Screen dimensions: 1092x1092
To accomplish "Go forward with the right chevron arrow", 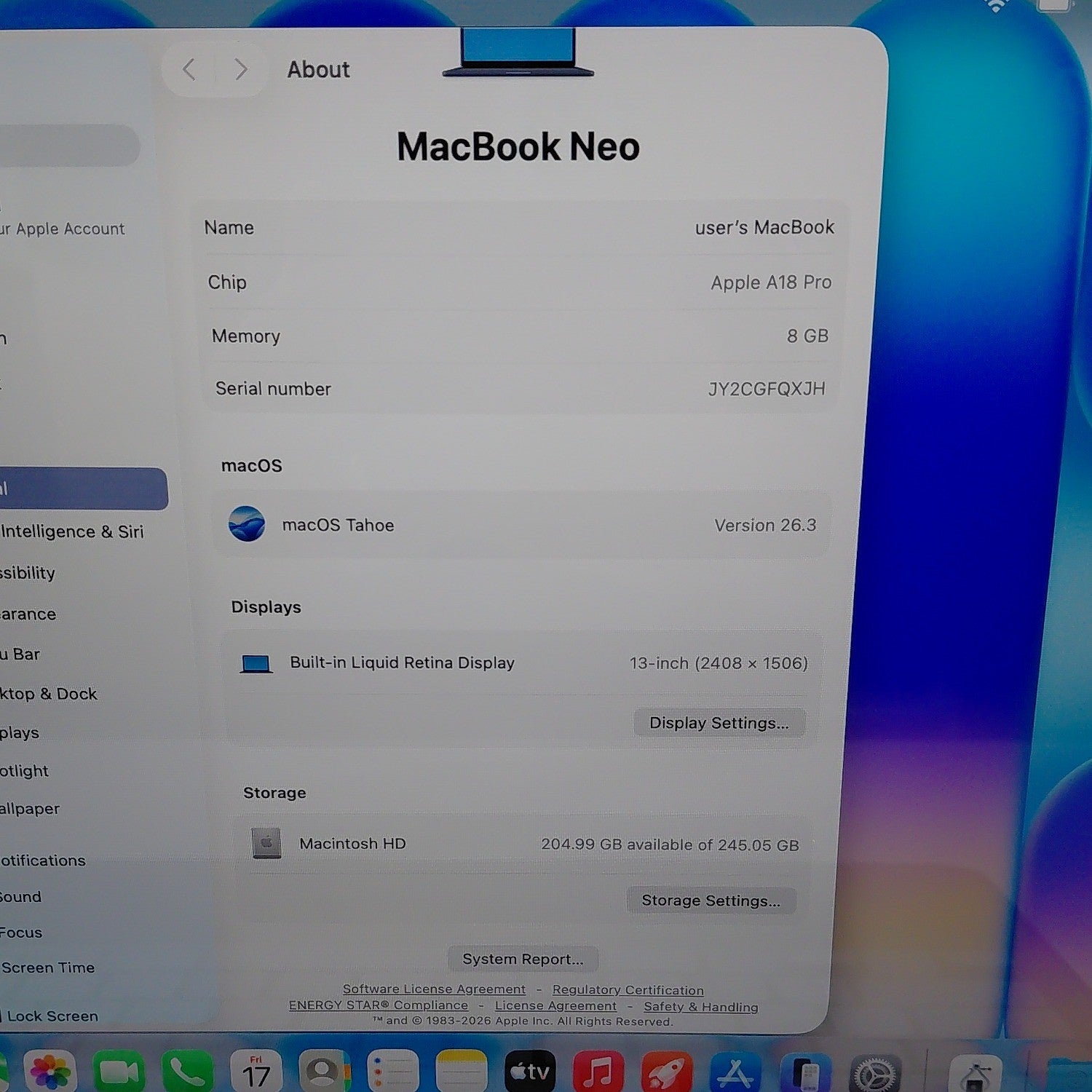I will click(x=240, y=70).
